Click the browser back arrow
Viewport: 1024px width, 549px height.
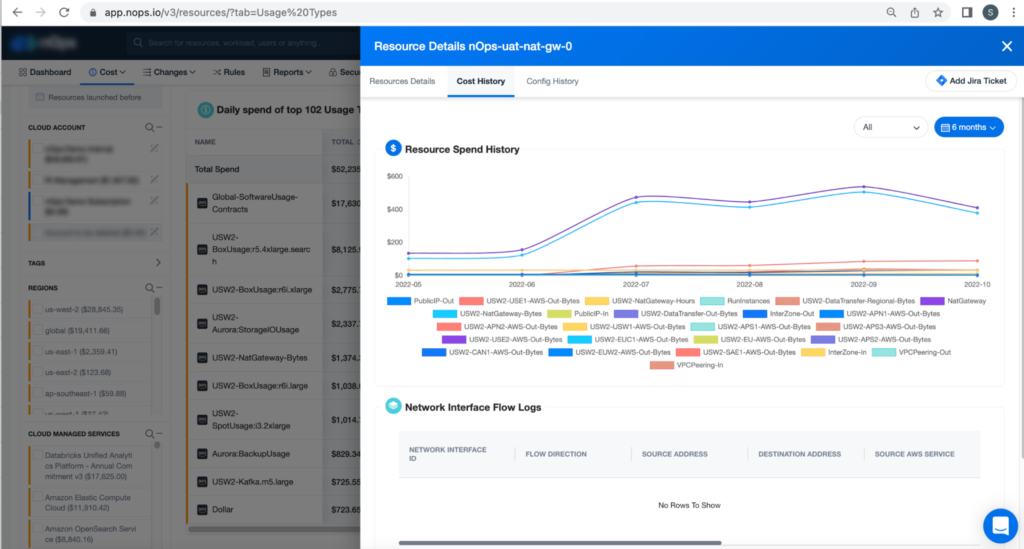tap(18, 12)
